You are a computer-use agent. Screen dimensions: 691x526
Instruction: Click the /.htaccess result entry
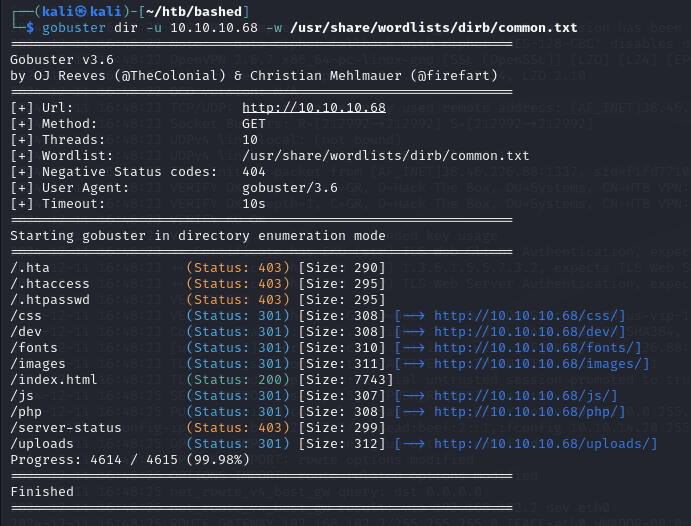51,283
